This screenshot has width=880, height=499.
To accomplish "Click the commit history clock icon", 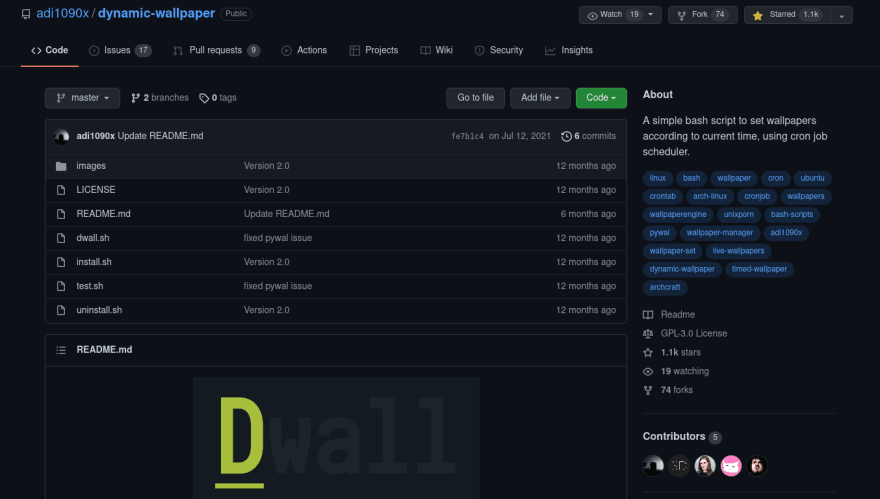I will pos(566,136).
